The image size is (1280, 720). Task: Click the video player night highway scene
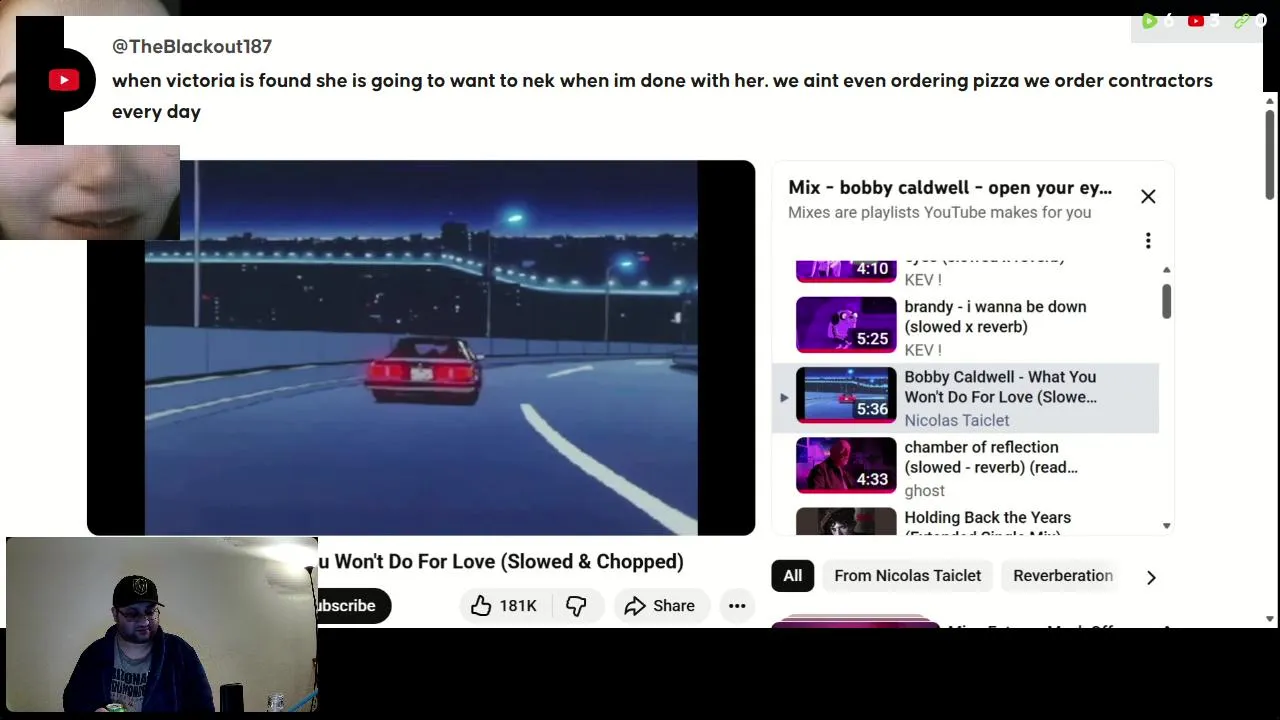[421, 348]
